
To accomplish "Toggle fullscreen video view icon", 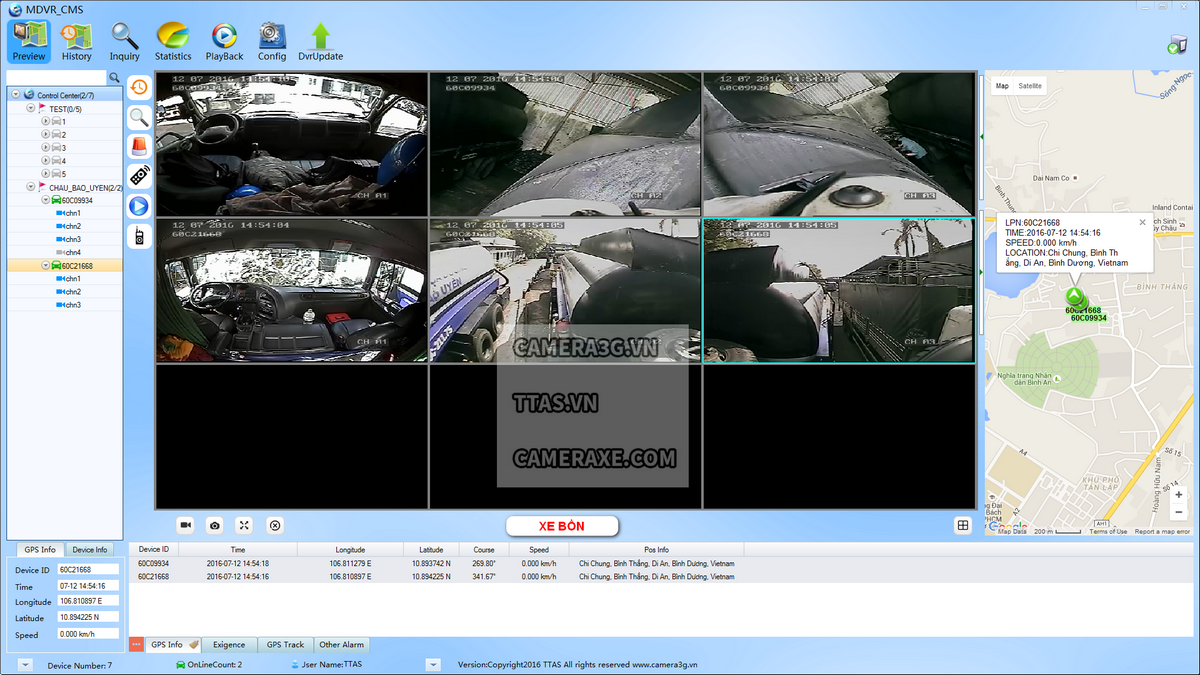I will [244, 525].
